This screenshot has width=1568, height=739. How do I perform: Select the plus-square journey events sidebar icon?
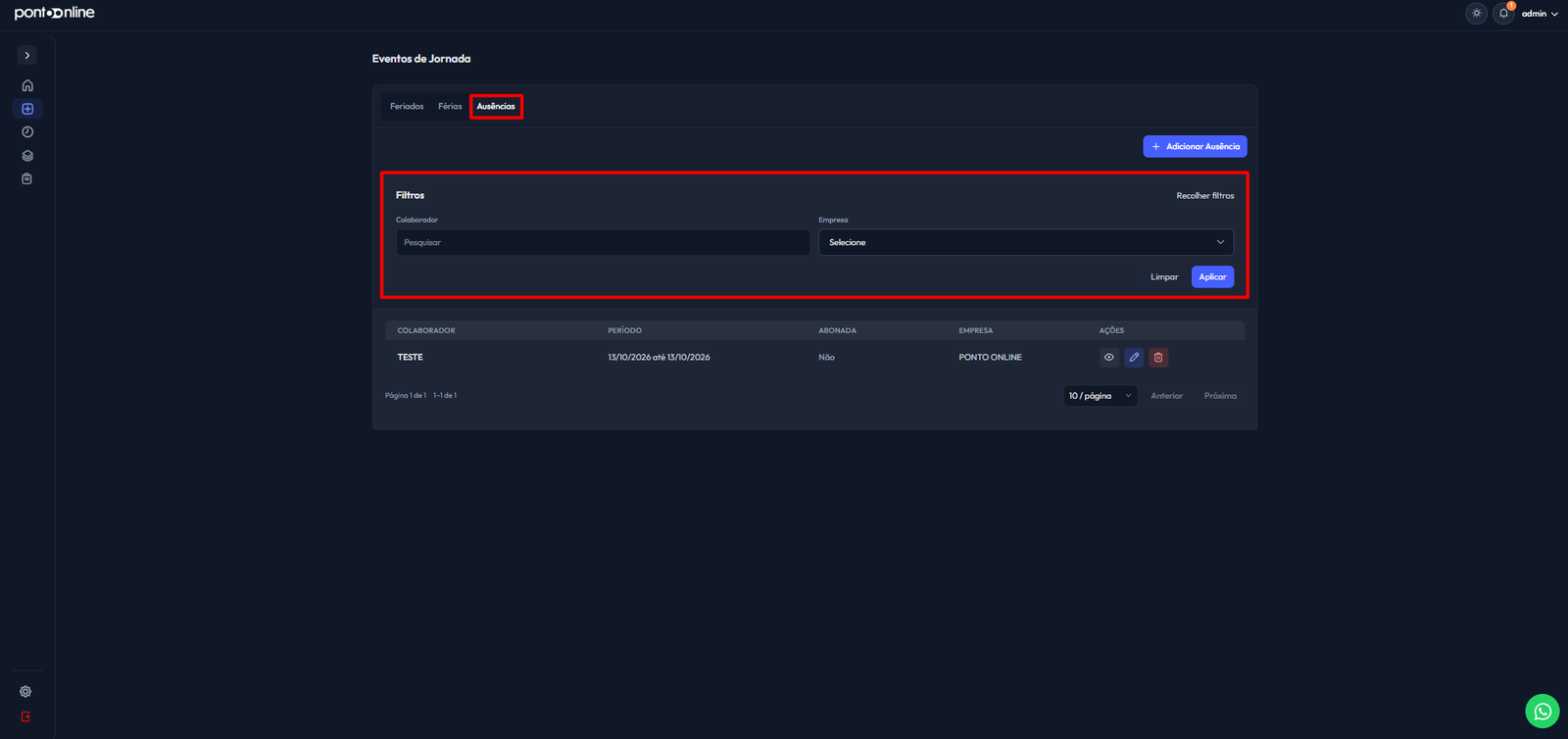[27, 109]
